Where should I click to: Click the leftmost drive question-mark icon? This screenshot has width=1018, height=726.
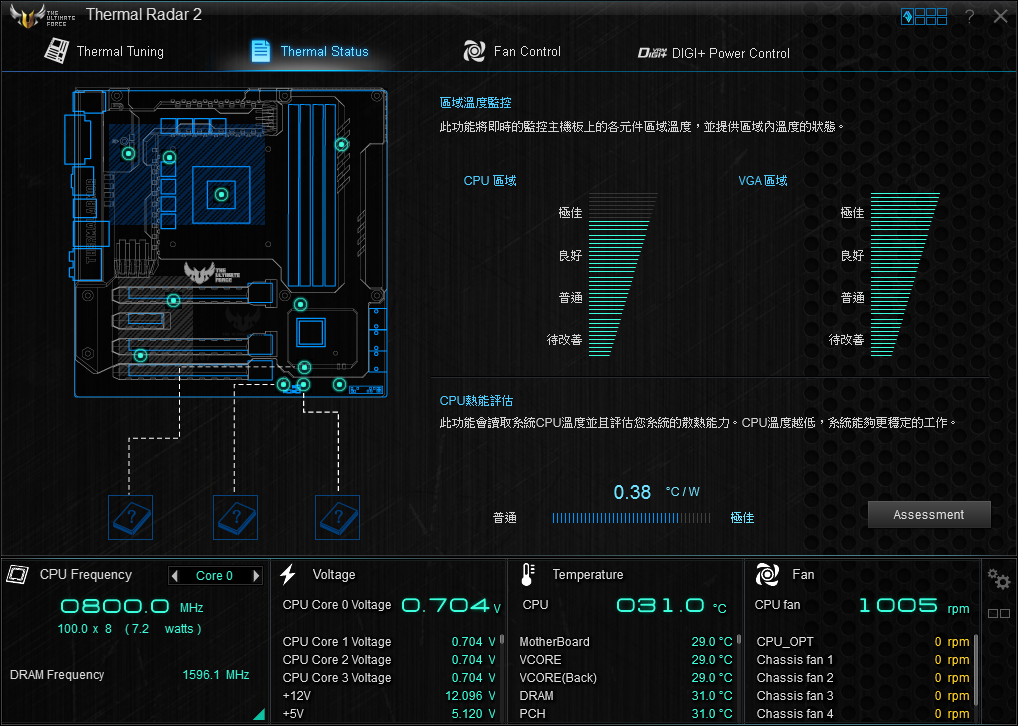pyautogui.click(x=130, y=517)
